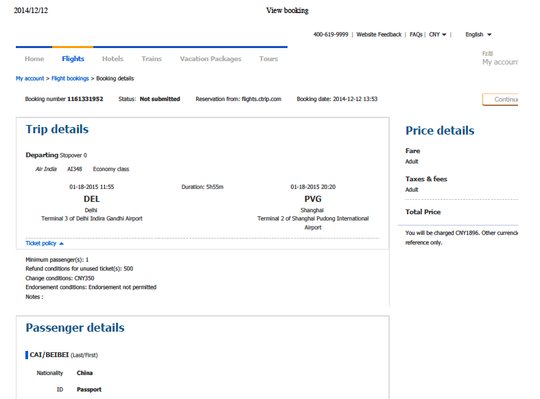540x399 pixels.
Task: Select the Flights tab
Action: coord(73,59)
